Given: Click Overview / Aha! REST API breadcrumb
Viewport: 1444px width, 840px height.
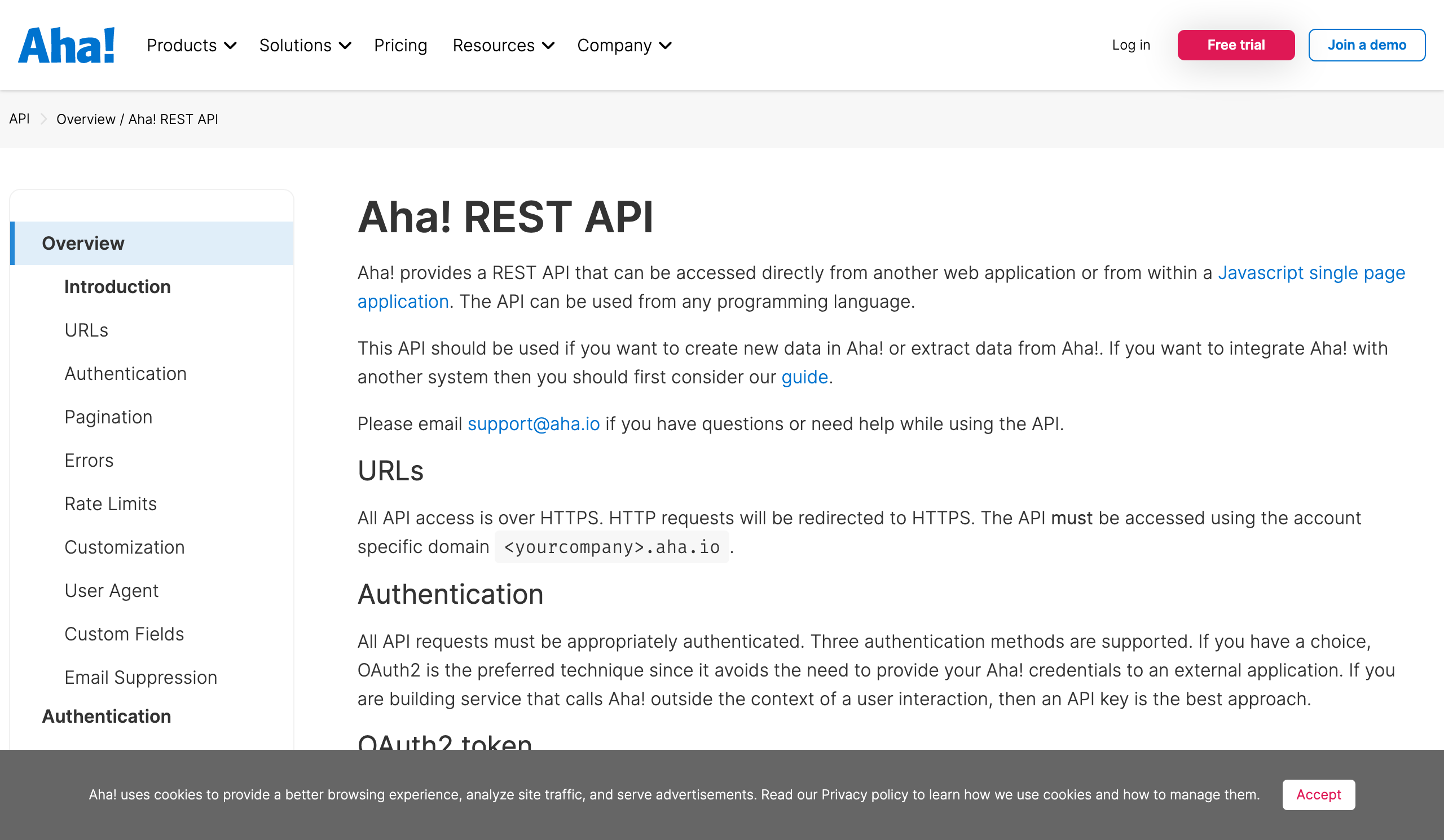Looking at the screenshot, I should click(137, 118).
